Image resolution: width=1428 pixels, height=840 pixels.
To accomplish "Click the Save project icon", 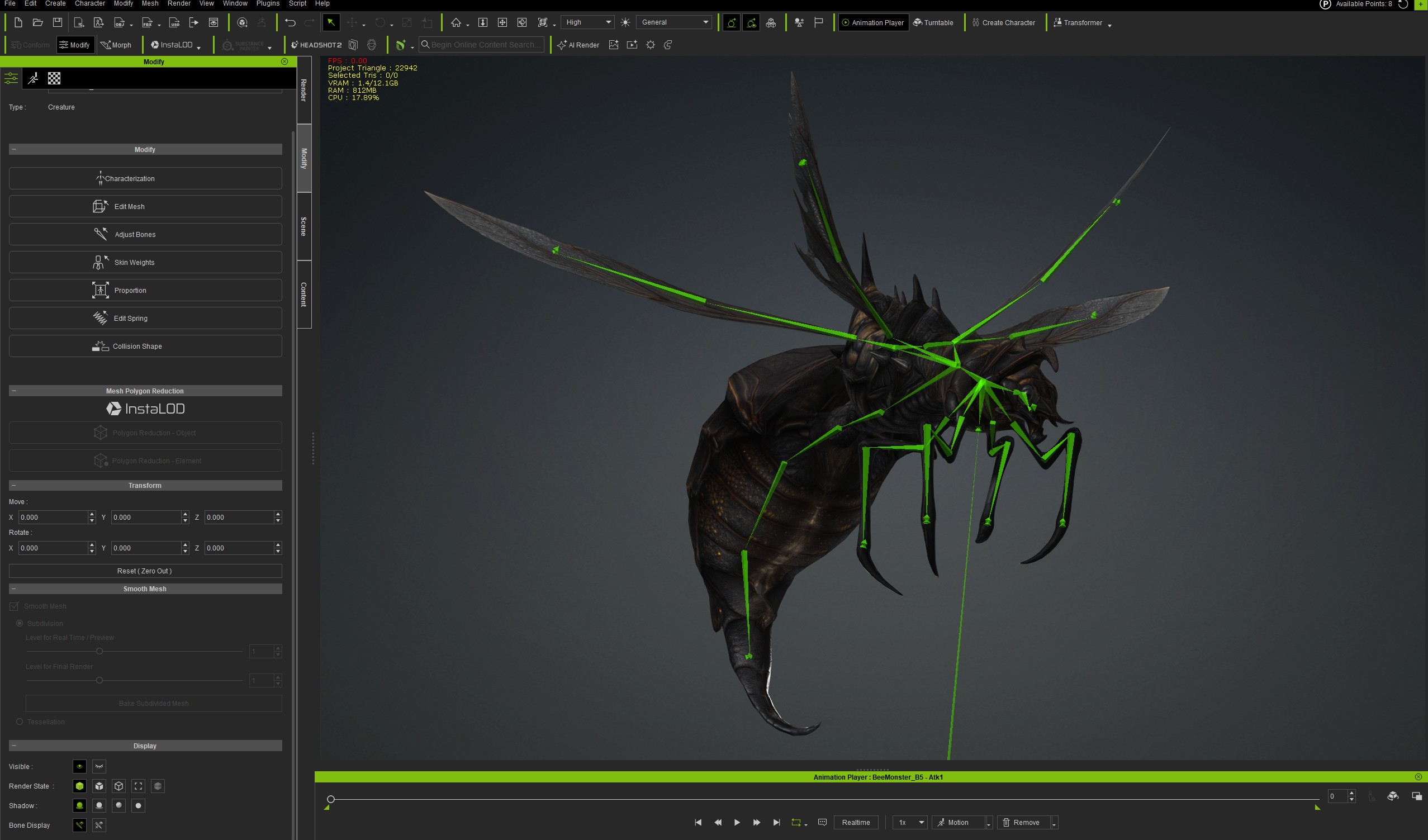I will pyautogui.click(x=57, y=23).
